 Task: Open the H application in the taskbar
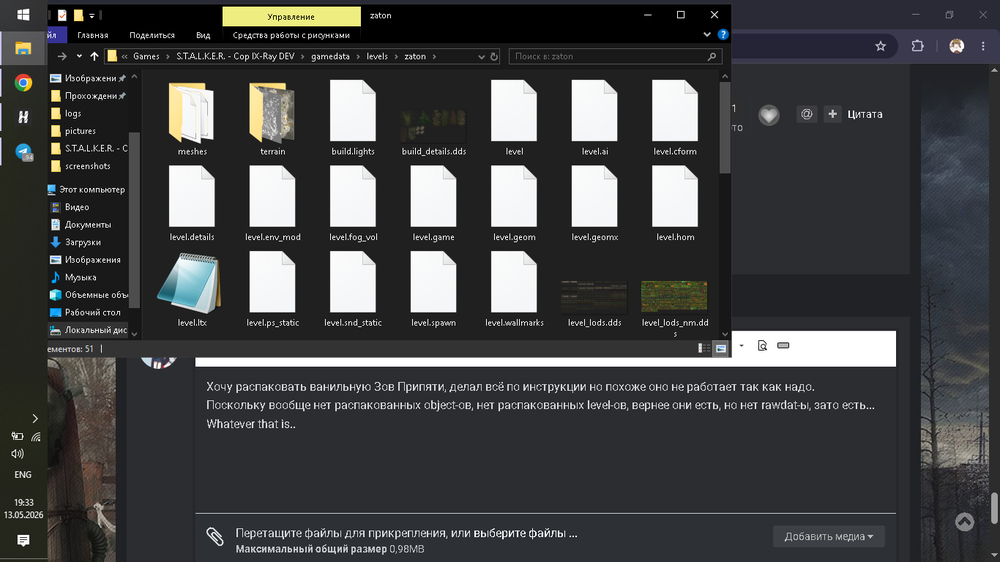(x=23, y=117)
